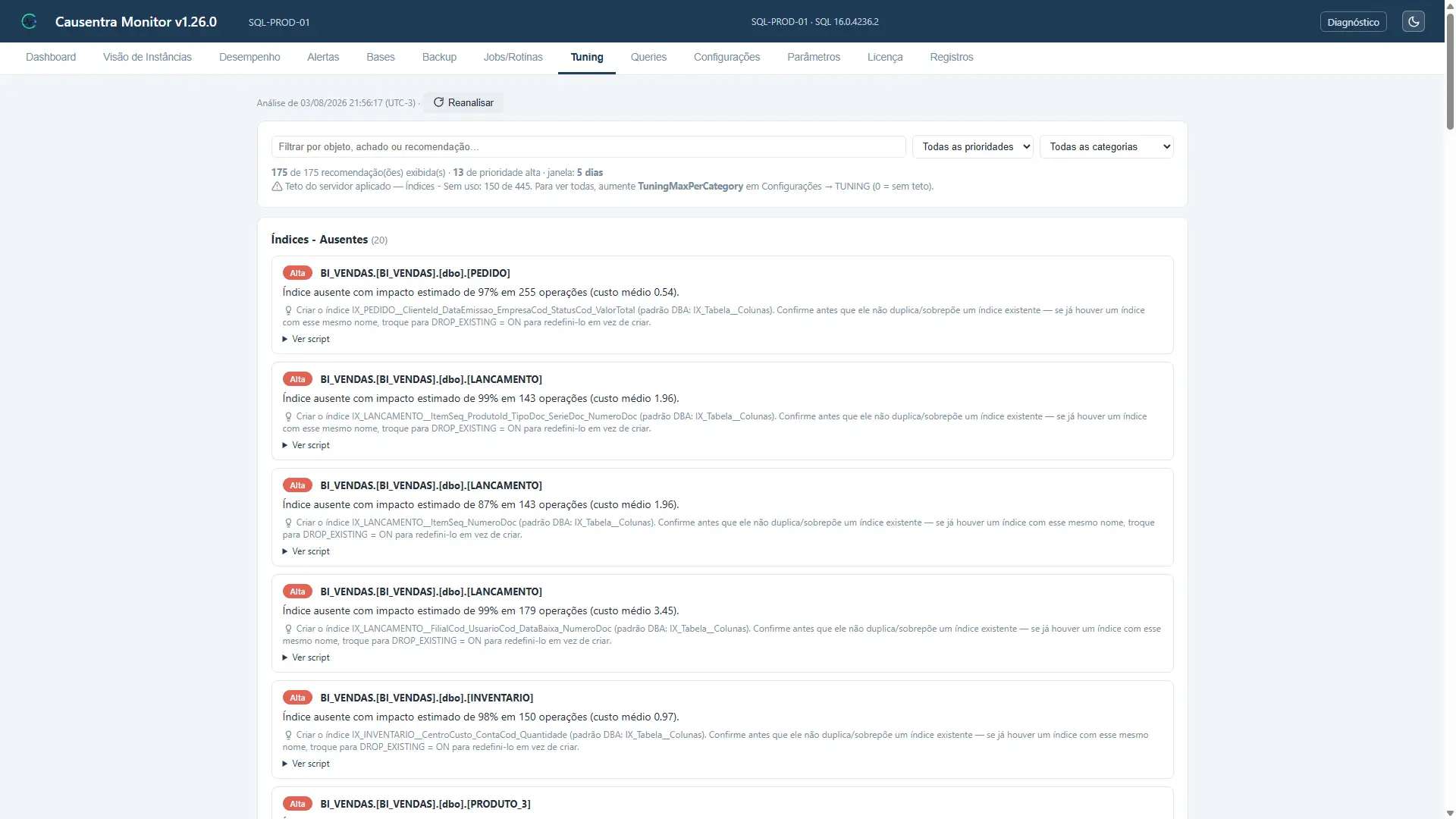Click the Causentra Monitor v1.26.0 title
The image size is (1456, 819).
(x=136, y=21)
